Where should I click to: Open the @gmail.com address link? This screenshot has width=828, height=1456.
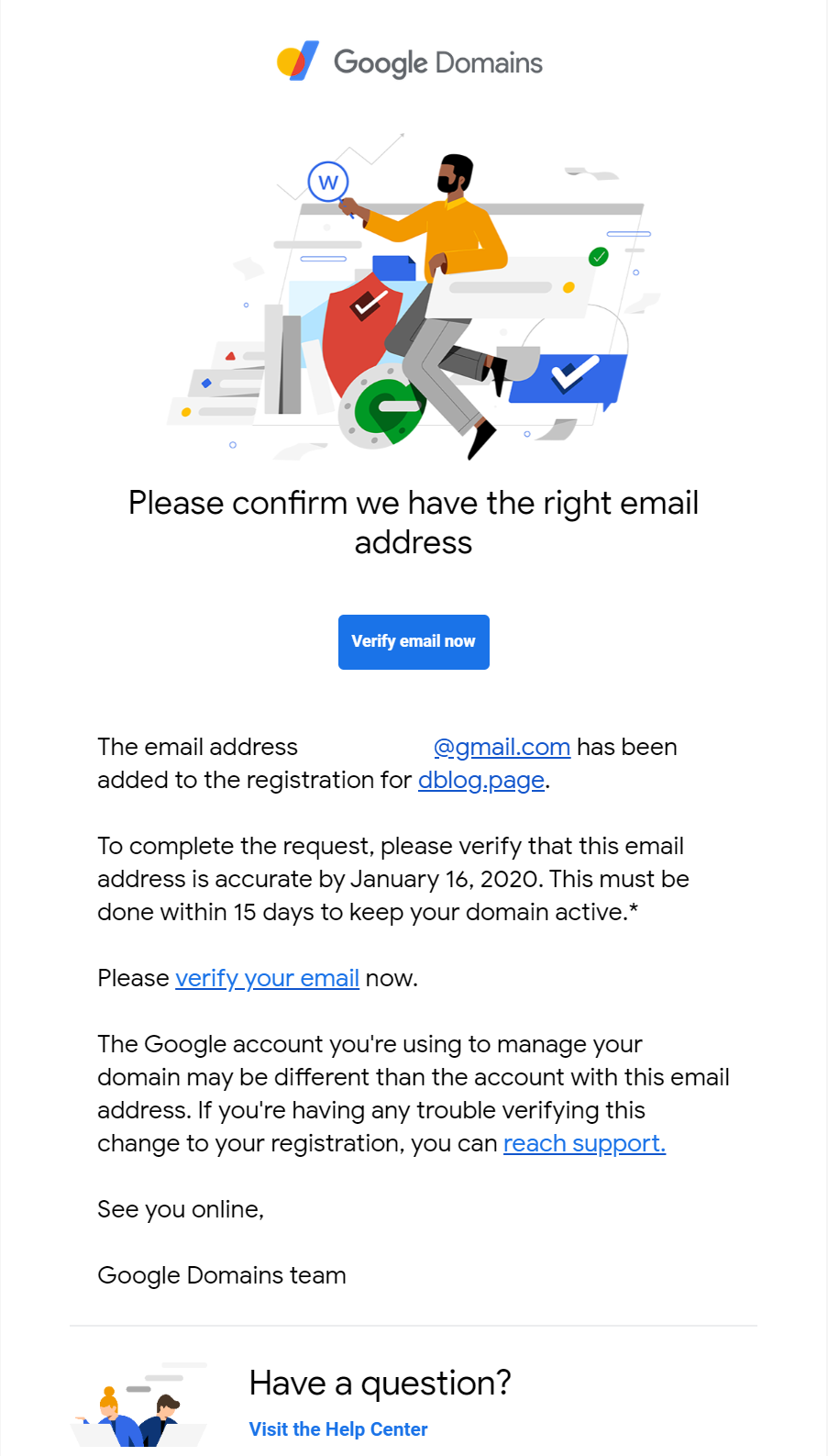click(502, 747)
